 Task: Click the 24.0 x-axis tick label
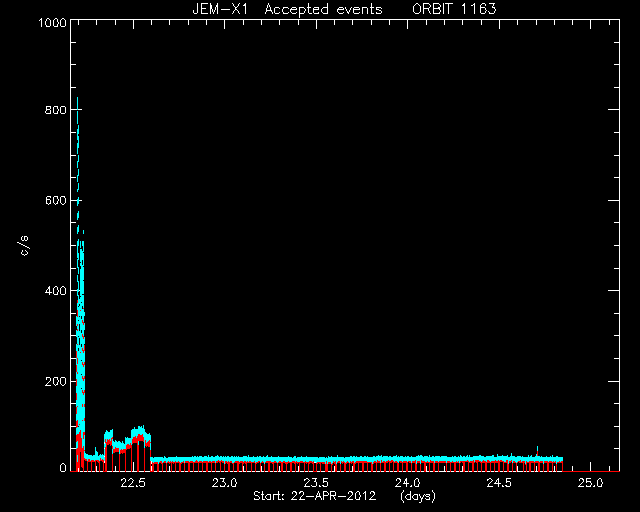click(407, 483)
